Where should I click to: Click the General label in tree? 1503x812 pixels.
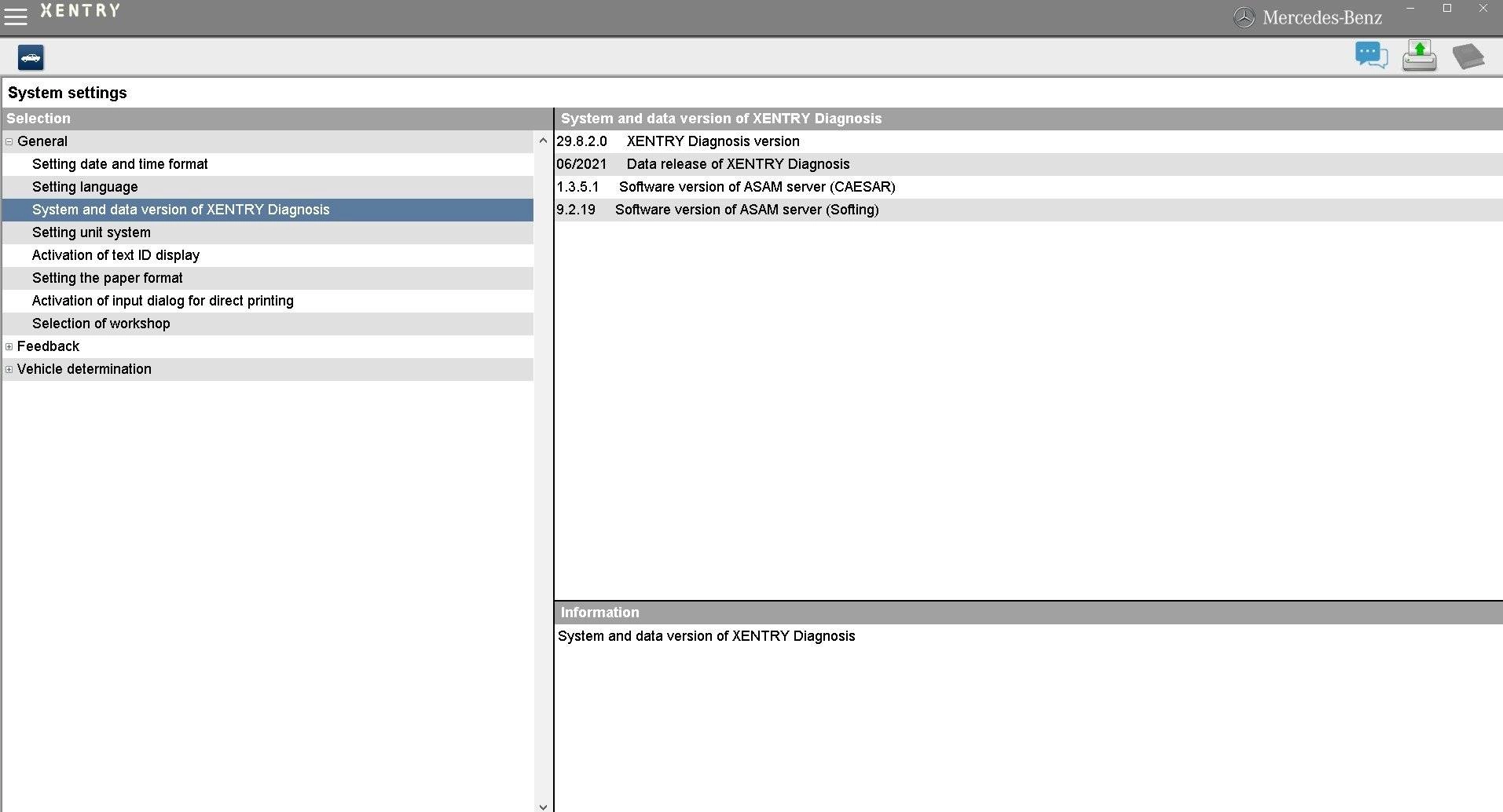(42, 141)
